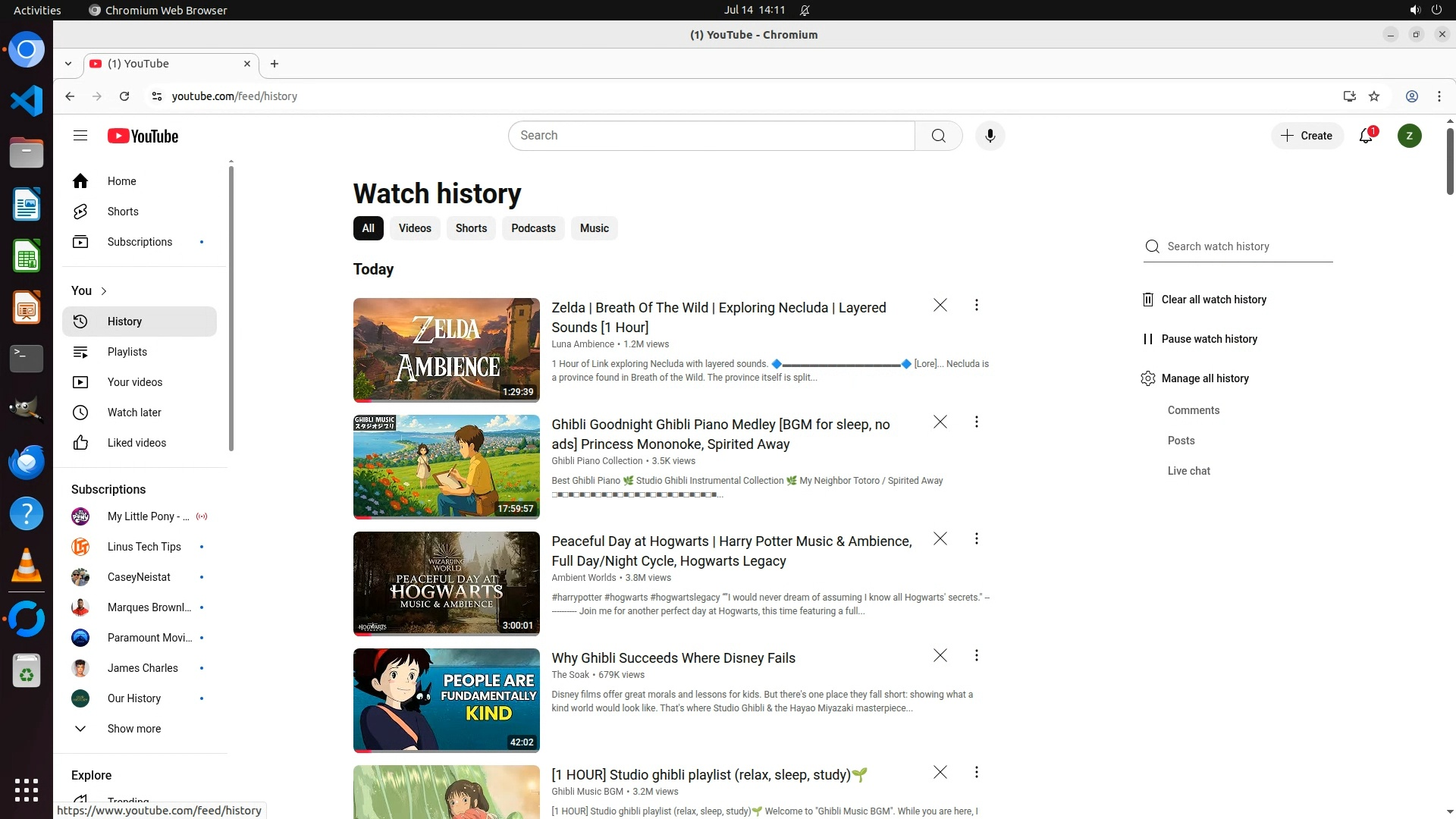Open three-dot menu for Hogwarts video
This screenshot has height=819, width=1456.
pyautogui.click(x=976, y=538)
